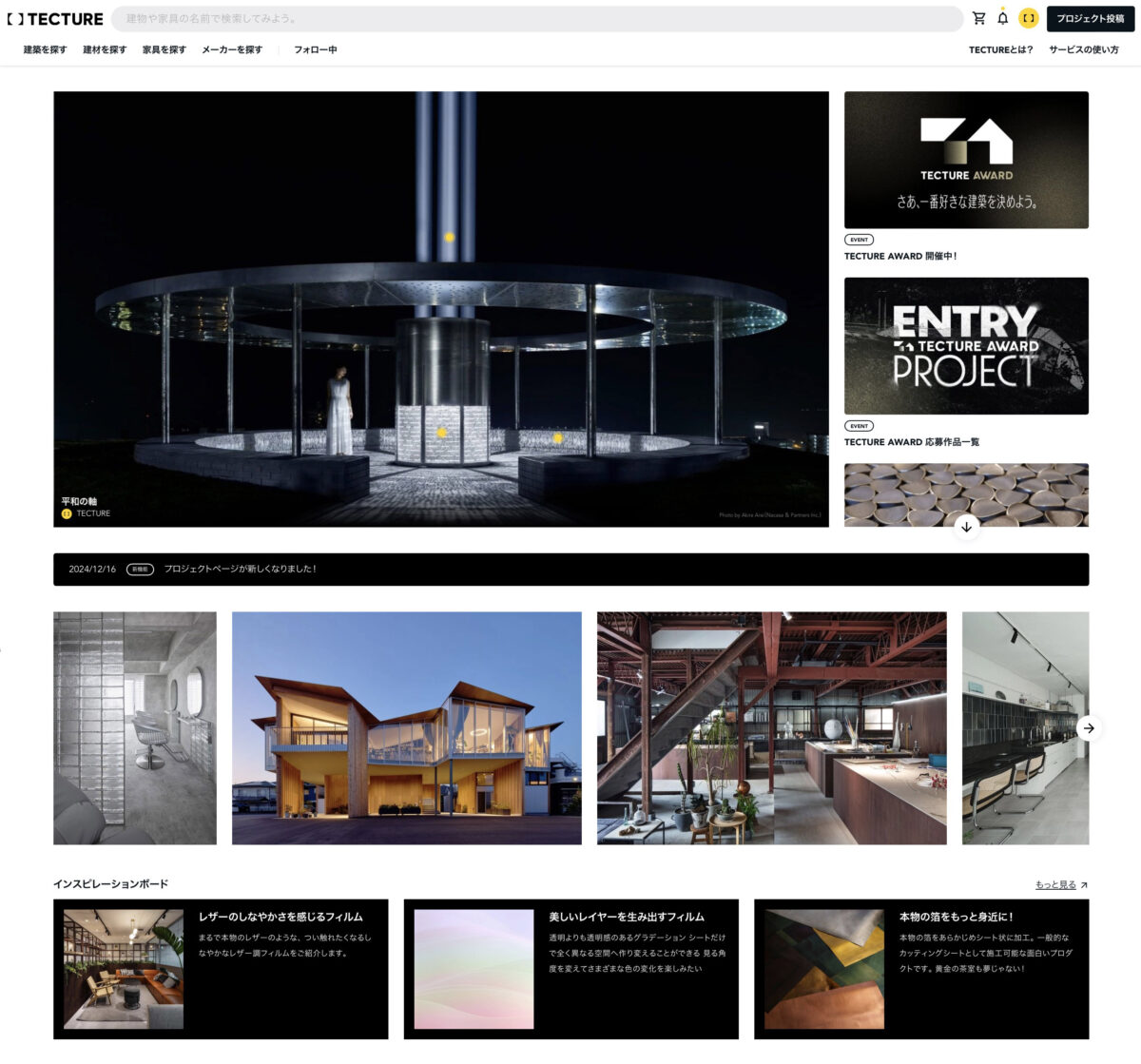The width and height of the screenshot is (1141, 1064).
Task: Open TECTURE AWARD 応募作品一覧 link
Action: pos(914,441)
